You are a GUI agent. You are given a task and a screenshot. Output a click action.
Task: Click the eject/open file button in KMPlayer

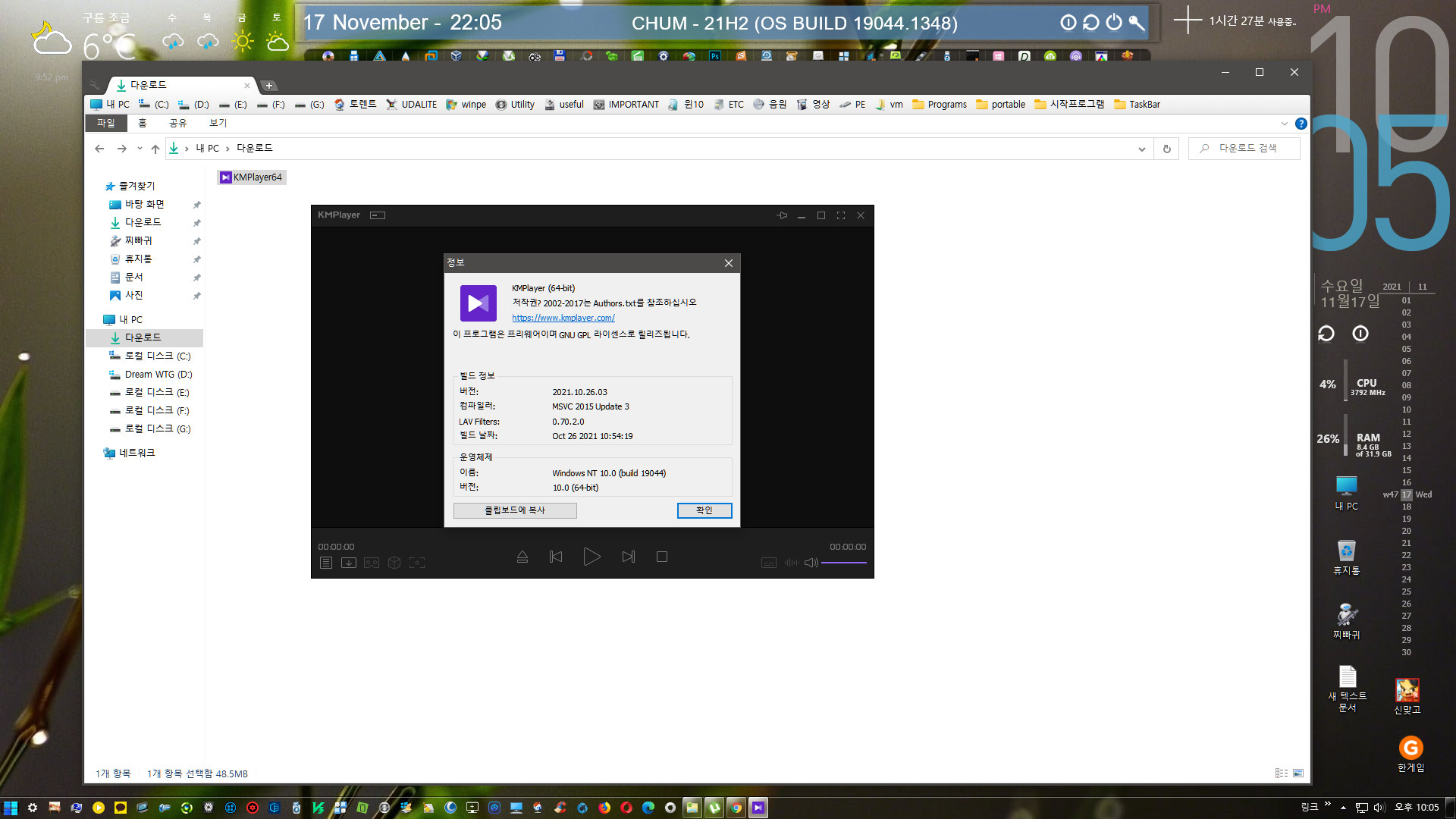click(x=522, y=557)
